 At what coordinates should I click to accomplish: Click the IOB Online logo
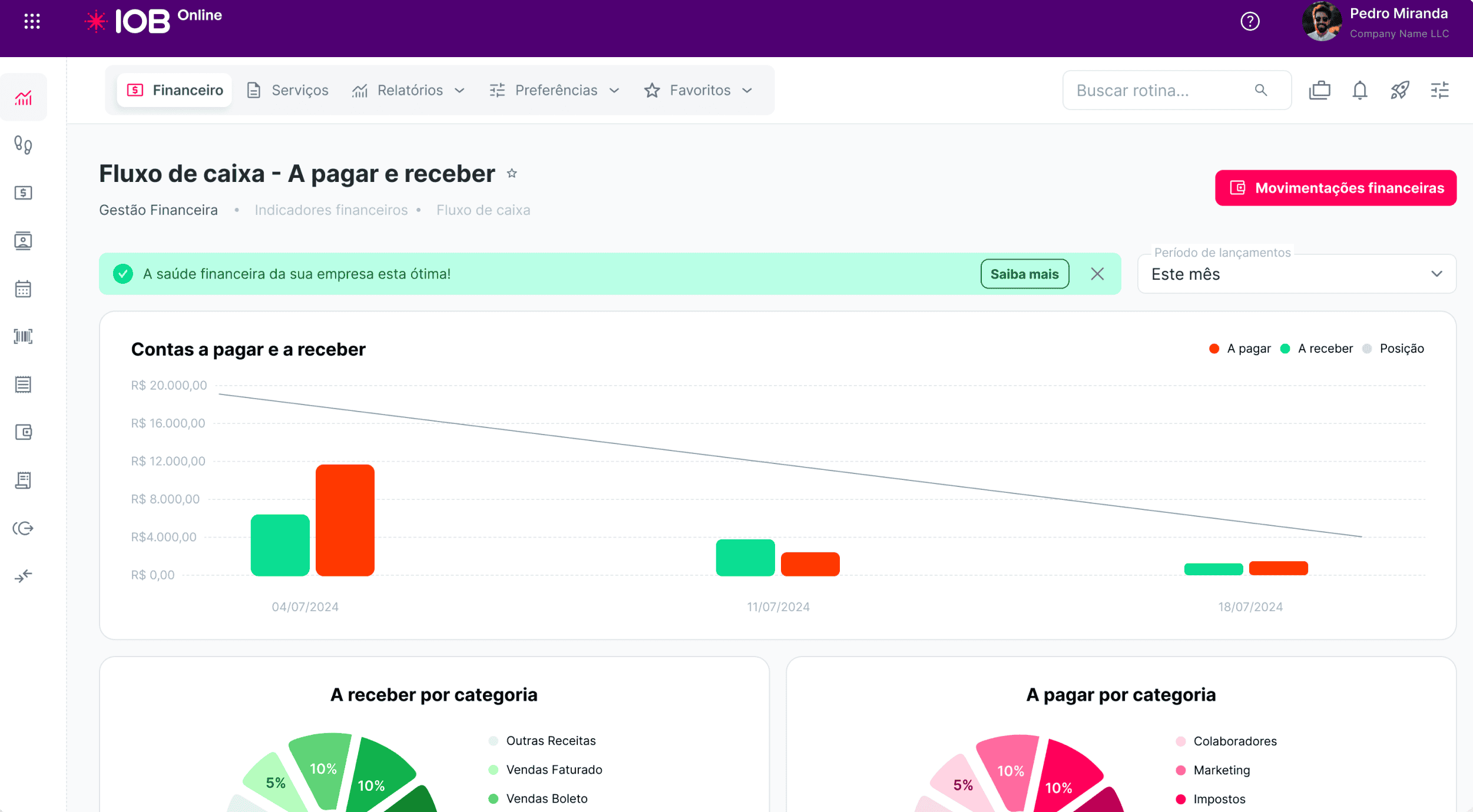click(x=153, y=21)
